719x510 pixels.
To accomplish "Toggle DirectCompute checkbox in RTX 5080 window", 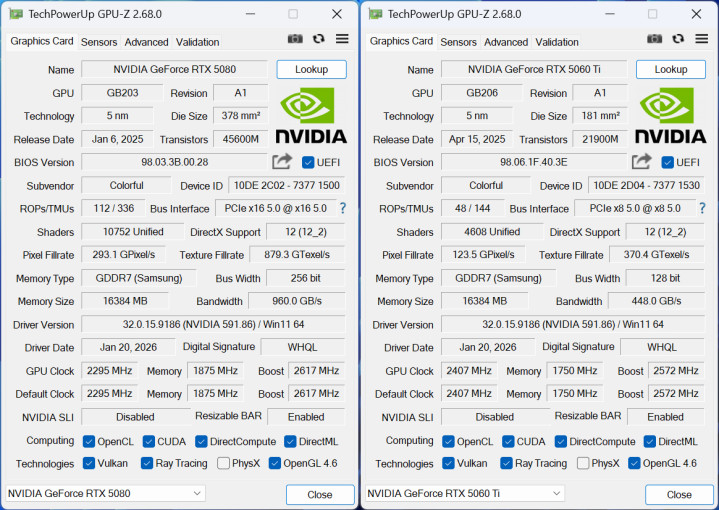I will 201,442.
